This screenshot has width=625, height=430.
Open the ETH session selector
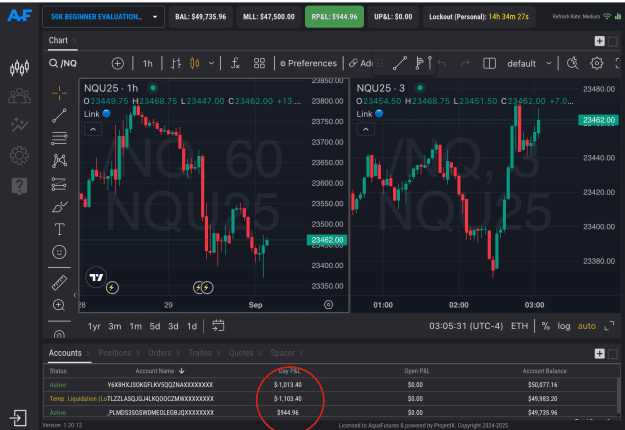[519, 326]
